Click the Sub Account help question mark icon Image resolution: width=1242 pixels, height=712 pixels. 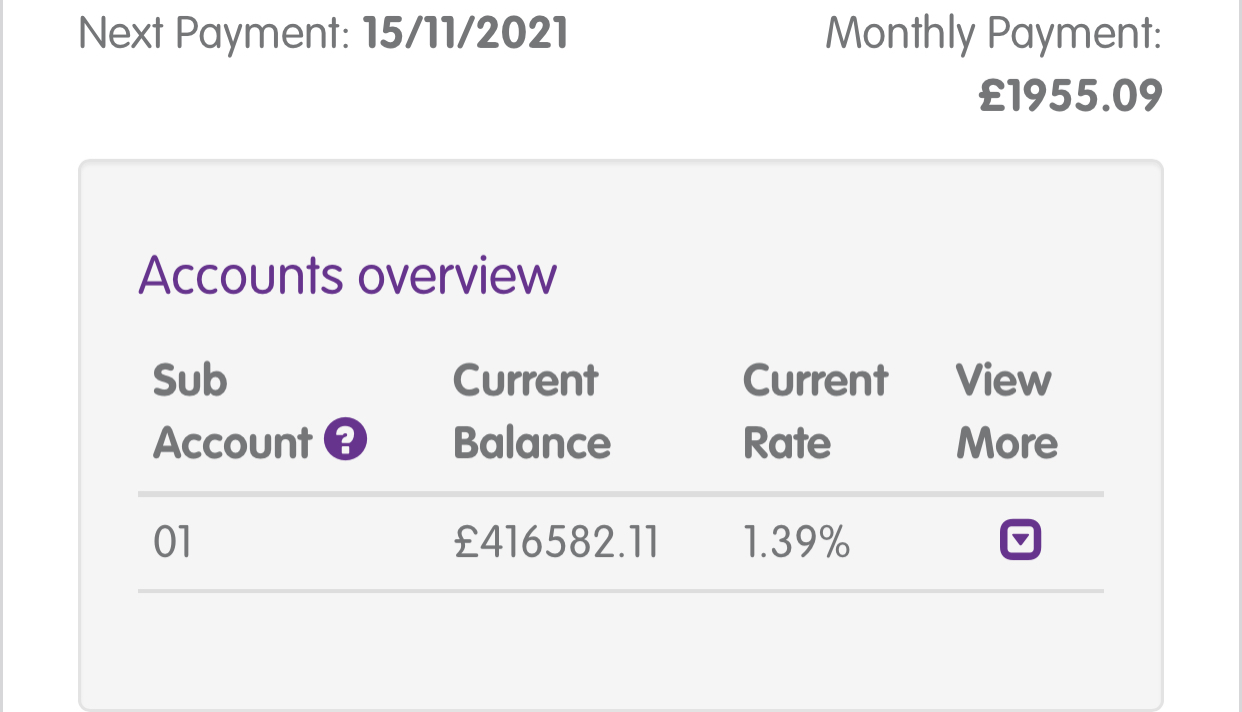(x=346, y=440)
